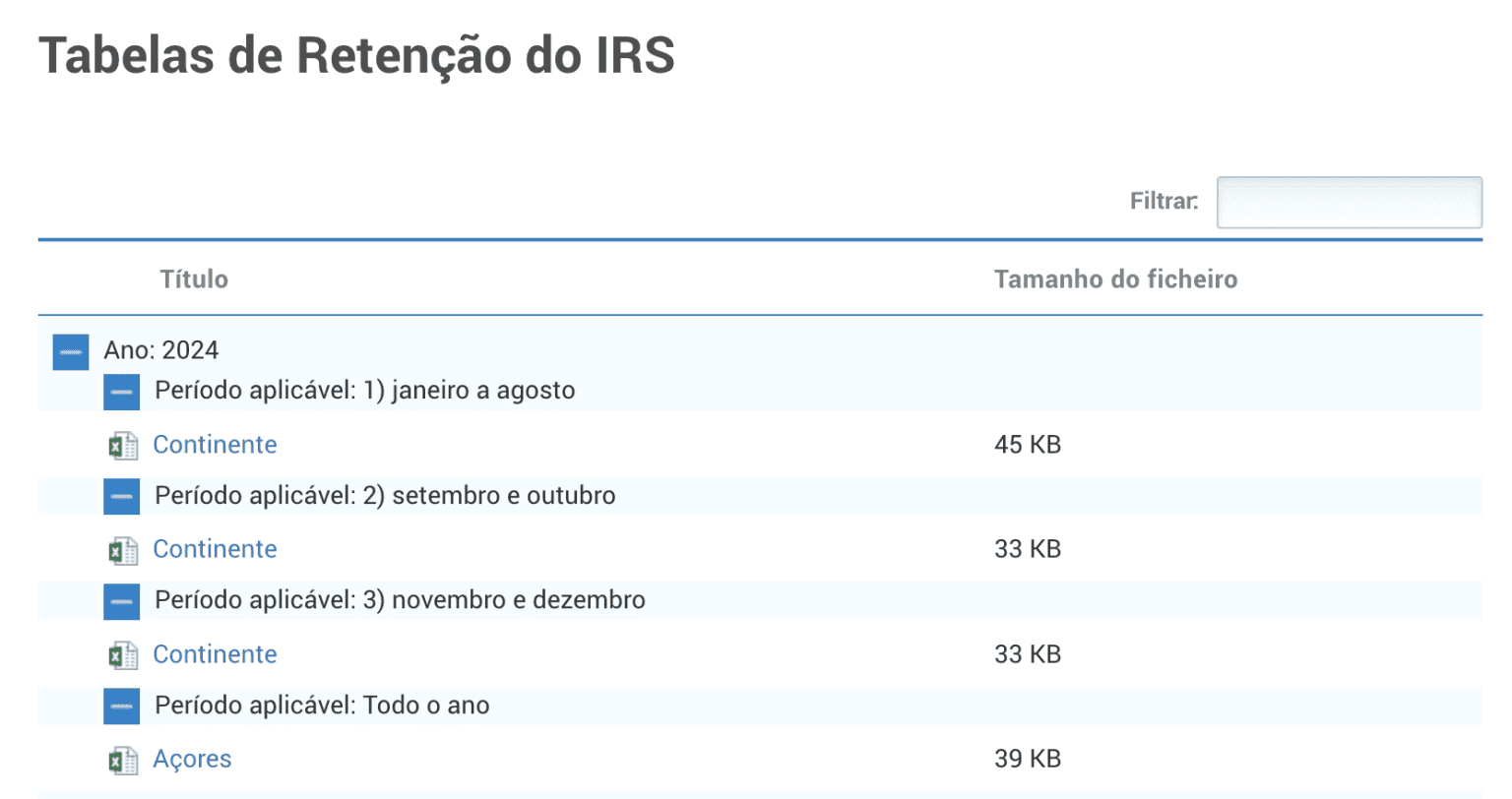Open the Continente link under janeiro a agosto
The width and height of the screenshot is (1512, 799).
point(215,445)
